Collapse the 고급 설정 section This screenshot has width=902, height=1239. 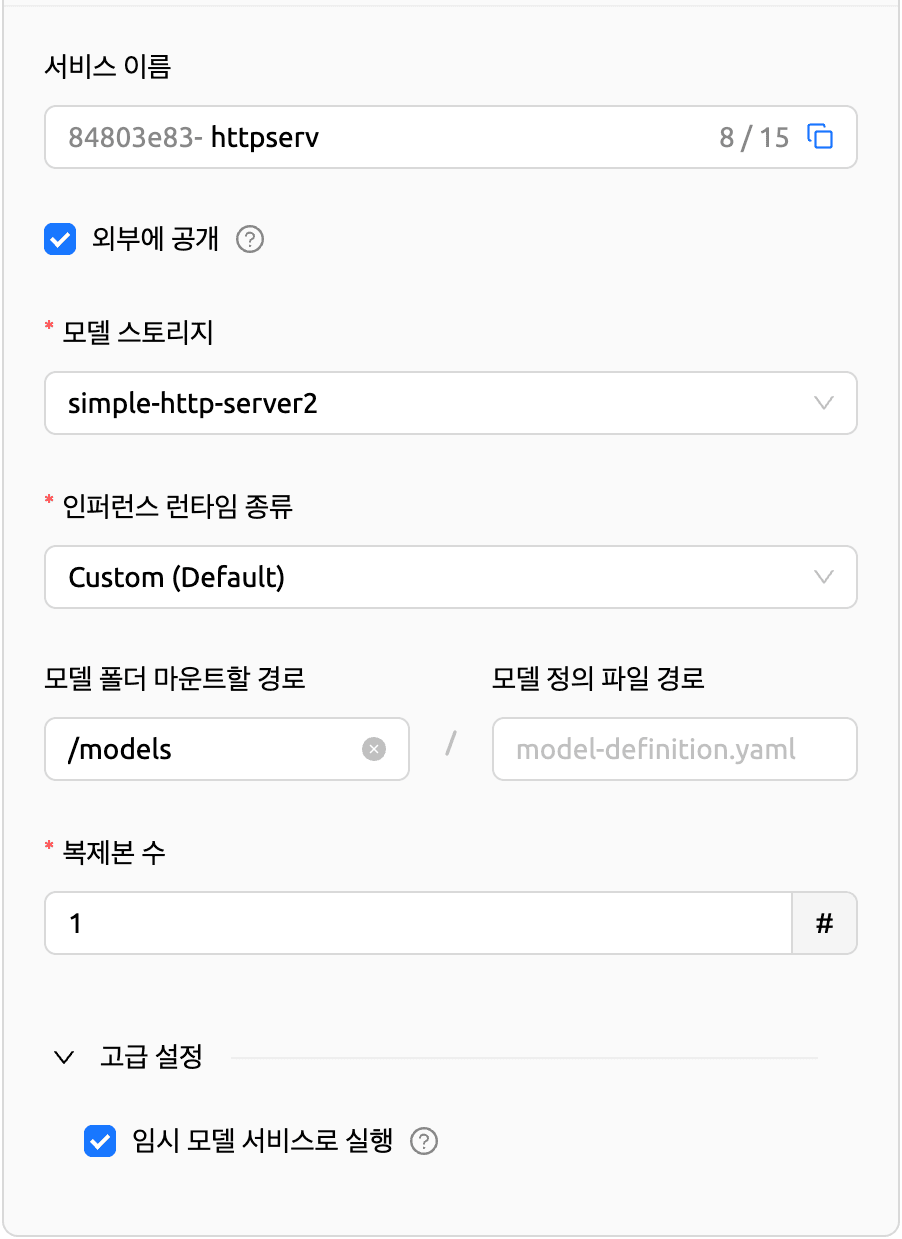pyautogui.click(x=65, y=1057)
